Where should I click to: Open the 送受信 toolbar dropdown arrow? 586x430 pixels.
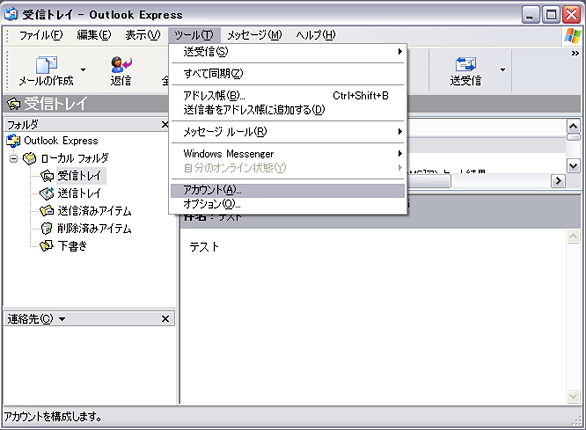[503, 69]
